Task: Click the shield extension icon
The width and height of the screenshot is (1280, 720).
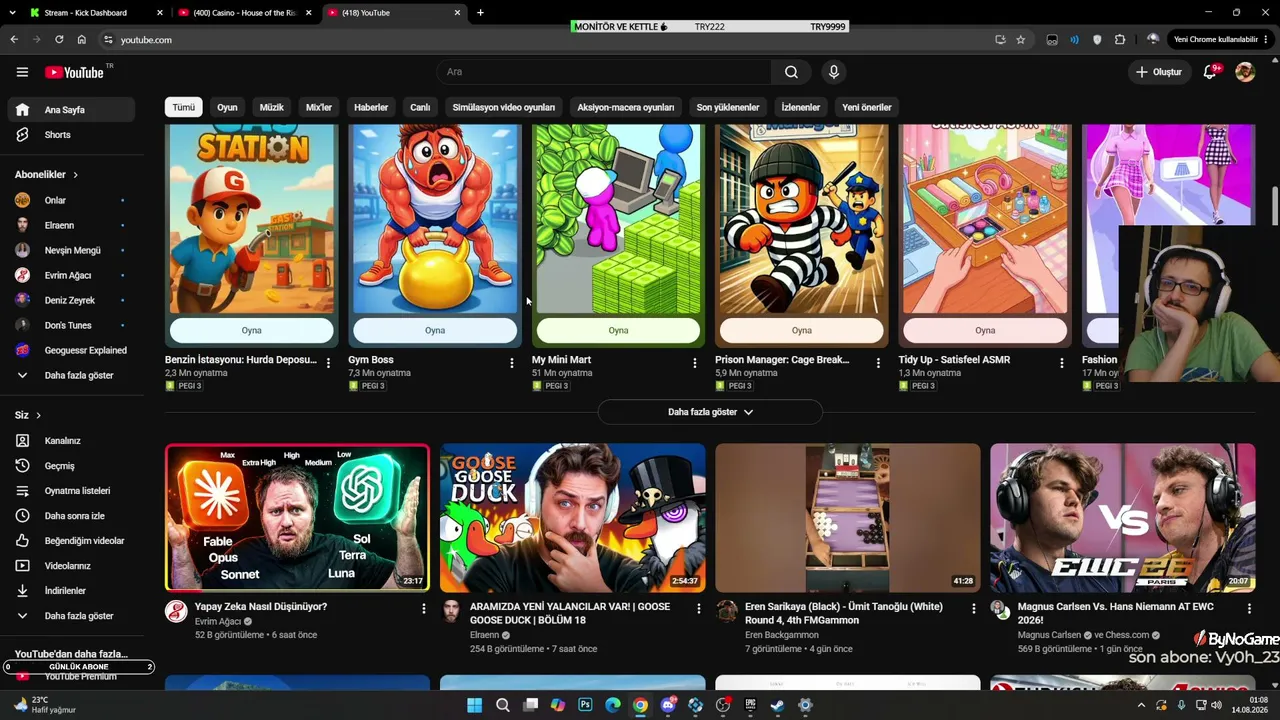Action: click(1097, 40)
